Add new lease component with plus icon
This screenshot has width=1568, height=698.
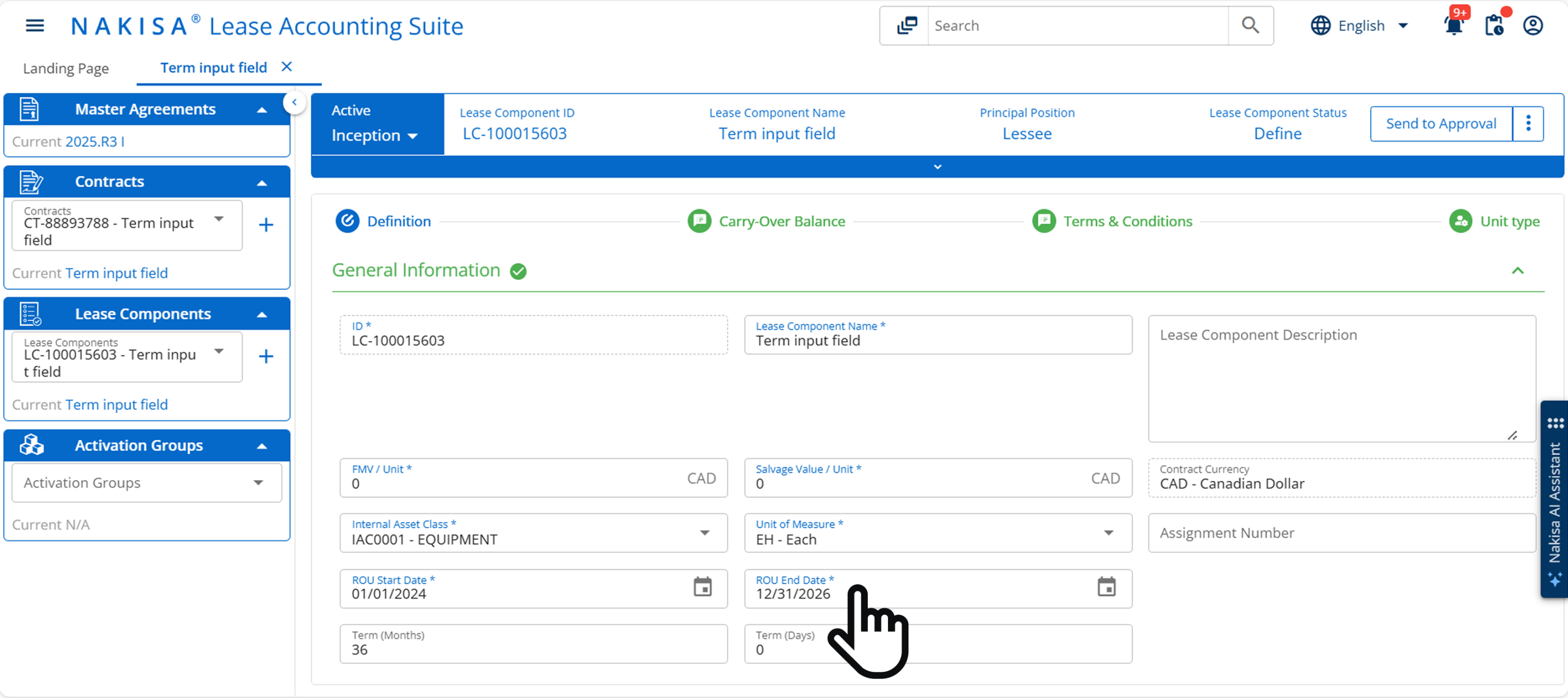(x=266, y=356)
